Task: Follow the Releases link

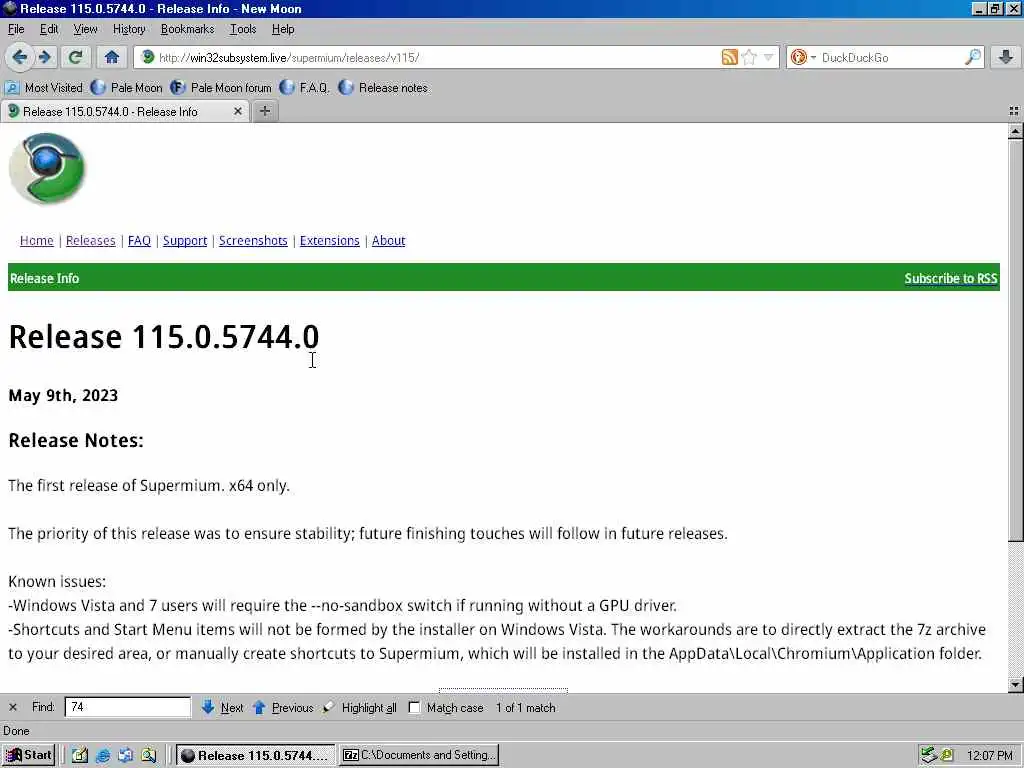Action: [x=91, y=241]
